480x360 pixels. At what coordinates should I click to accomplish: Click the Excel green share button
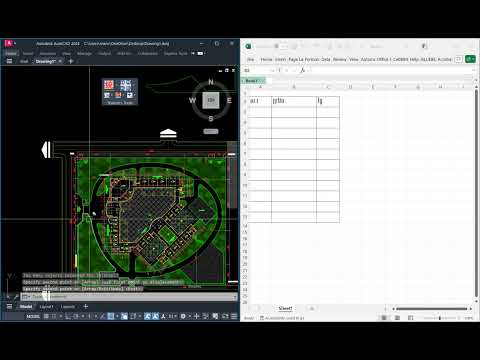point(470,59)
